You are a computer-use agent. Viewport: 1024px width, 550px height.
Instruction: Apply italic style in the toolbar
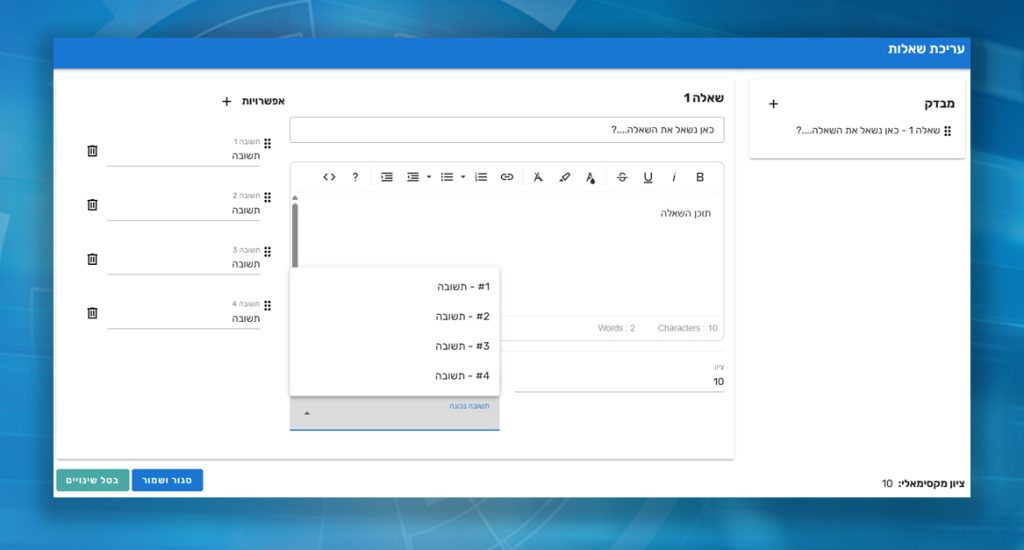click(674, 177)
